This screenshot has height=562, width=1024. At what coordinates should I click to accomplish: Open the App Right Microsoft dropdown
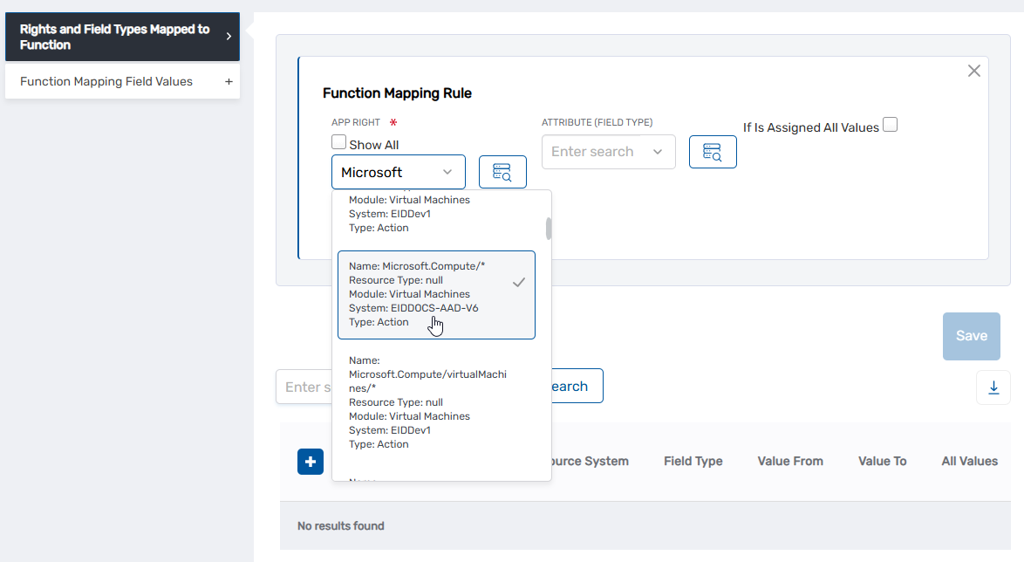(398, 172)
